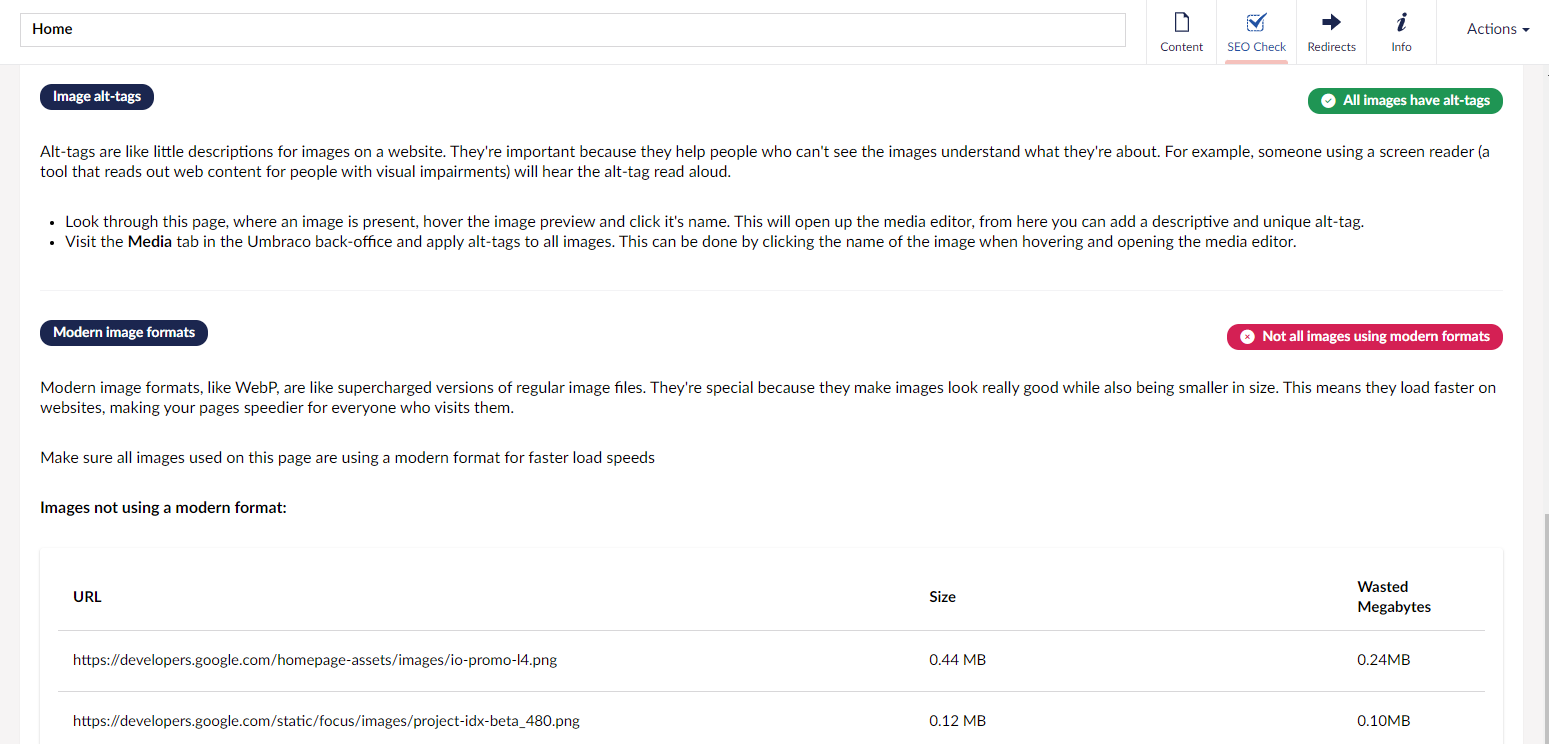This screenshot has height=744, width=1549.
Task: Click the URL column header
Action: 86,596
